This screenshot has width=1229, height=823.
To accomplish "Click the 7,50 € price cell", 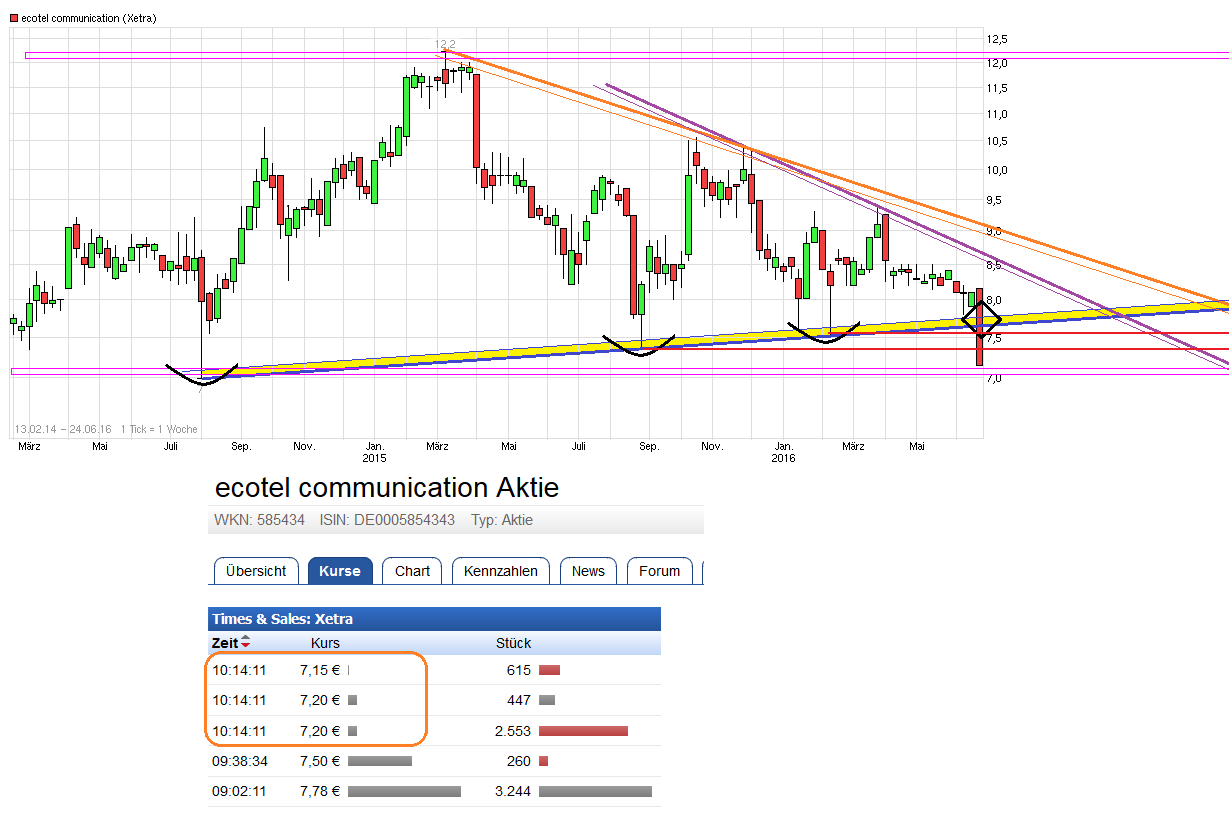I will (x=320, y=761).
